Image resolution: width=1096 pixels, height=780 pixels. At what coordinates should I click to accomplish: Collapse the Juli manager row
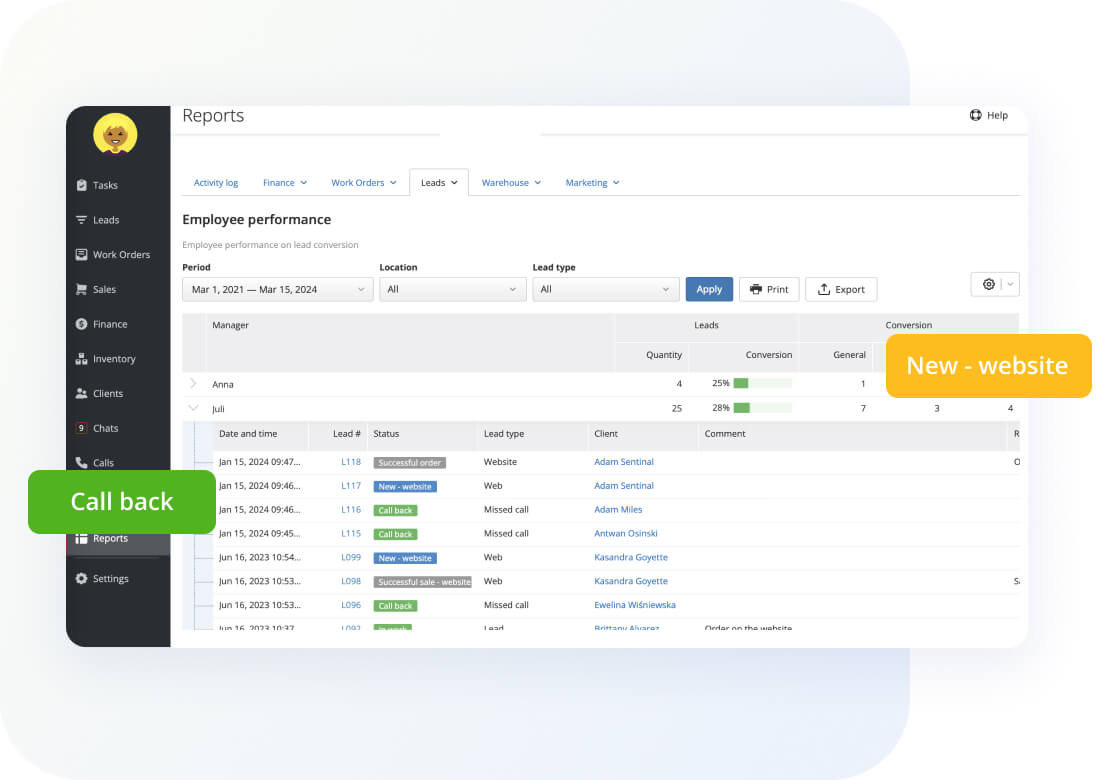(193, 408)
